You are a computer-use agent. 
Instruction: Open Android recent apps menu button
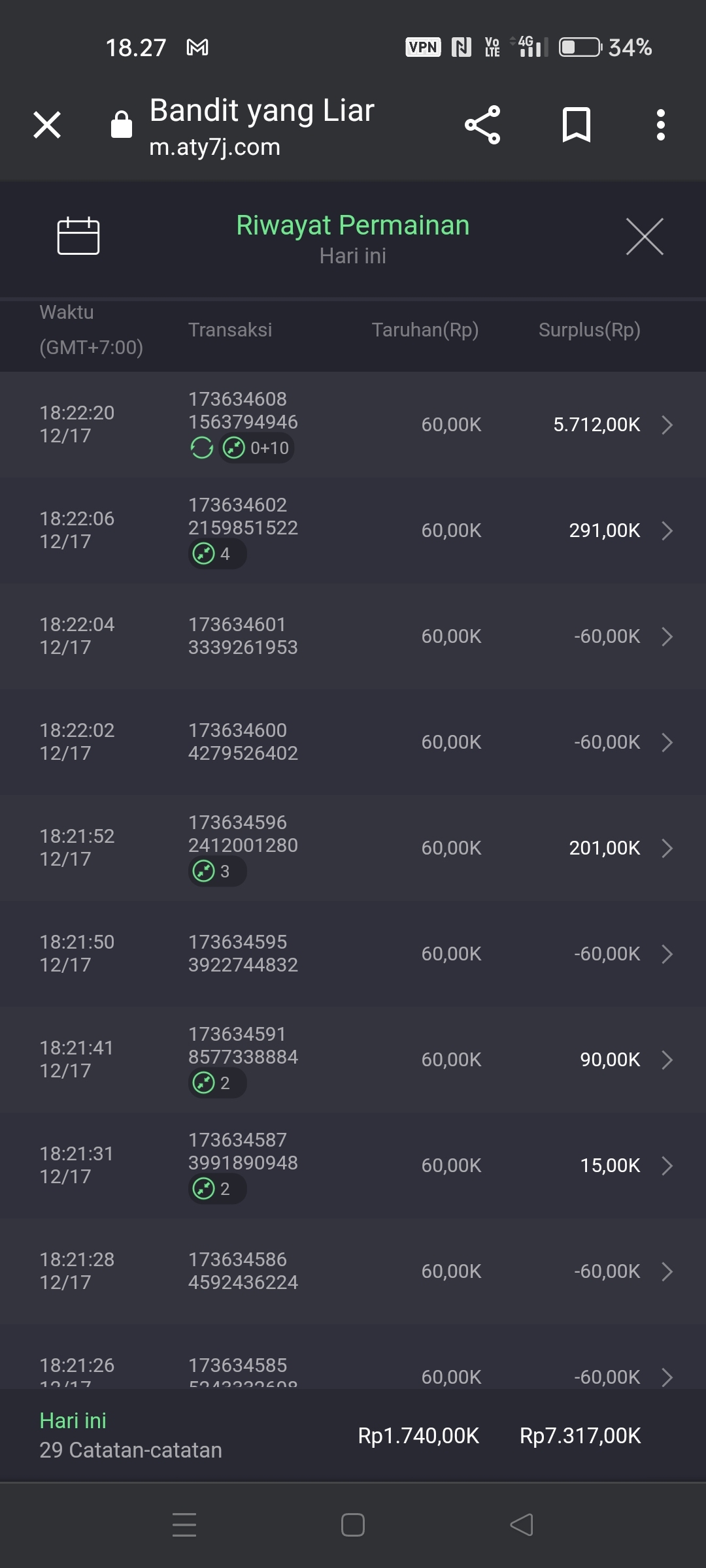tap(184, 1525)
